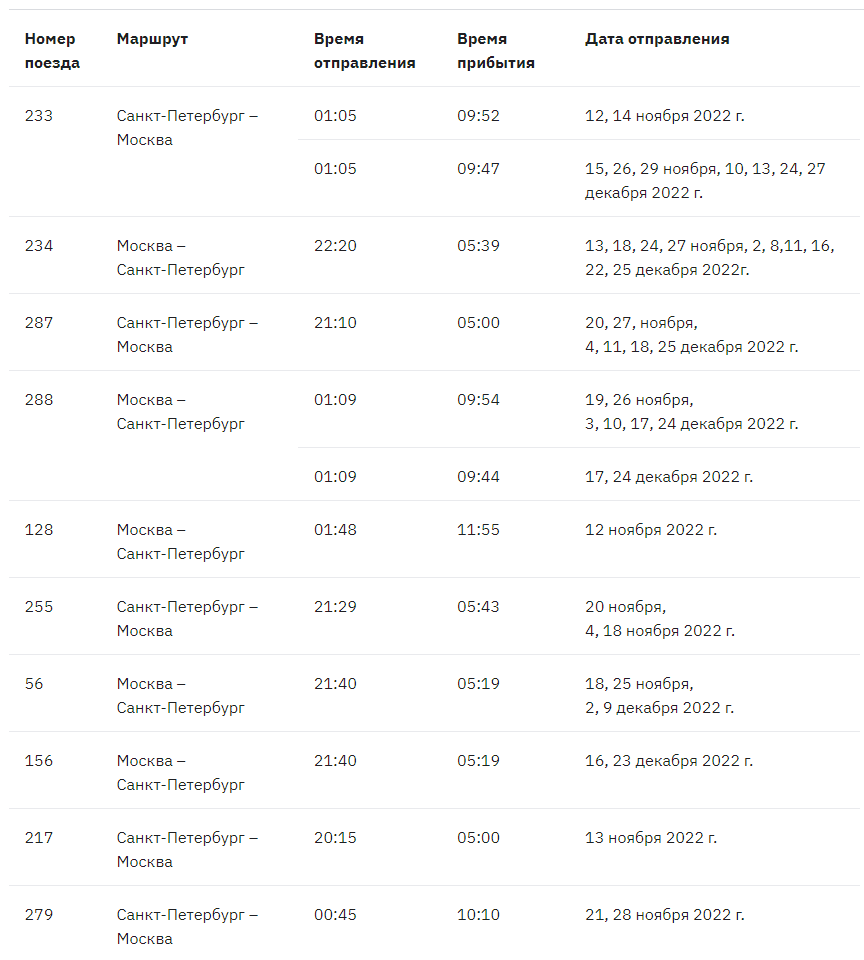The width and height of the screenshot is (864, 960).
Task: Click the "Время отправления" column header
Action: (364, 51)
